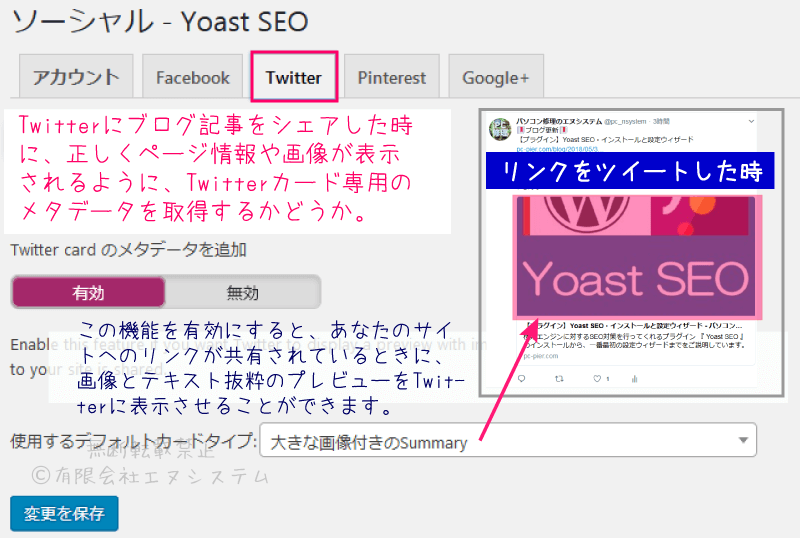Switch to the Facebook tab
Screen dimensions: 800x538
click(x=192, y=77)
